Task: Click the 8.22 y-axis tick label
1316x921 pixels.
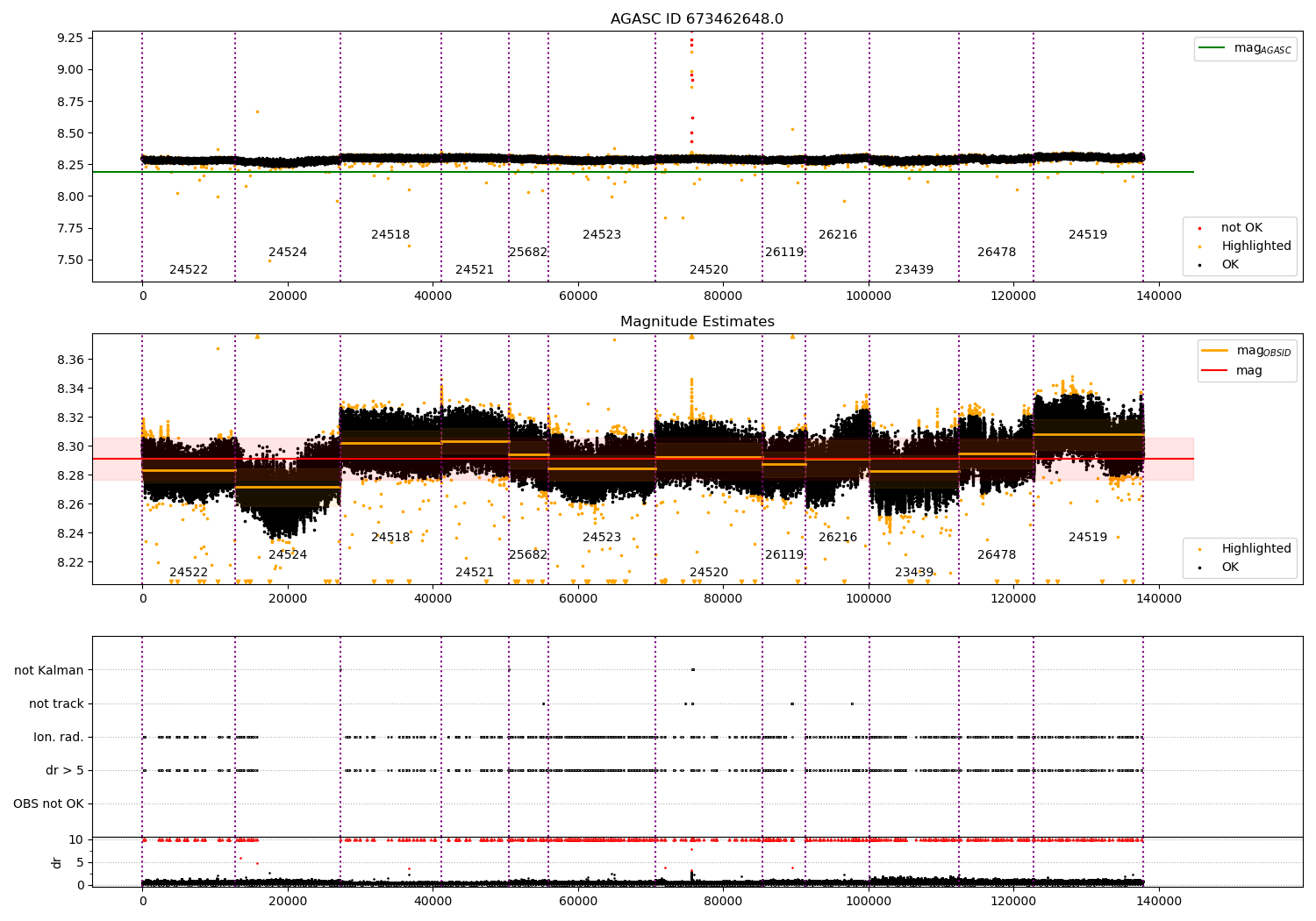Action: [x=70, y=562]
